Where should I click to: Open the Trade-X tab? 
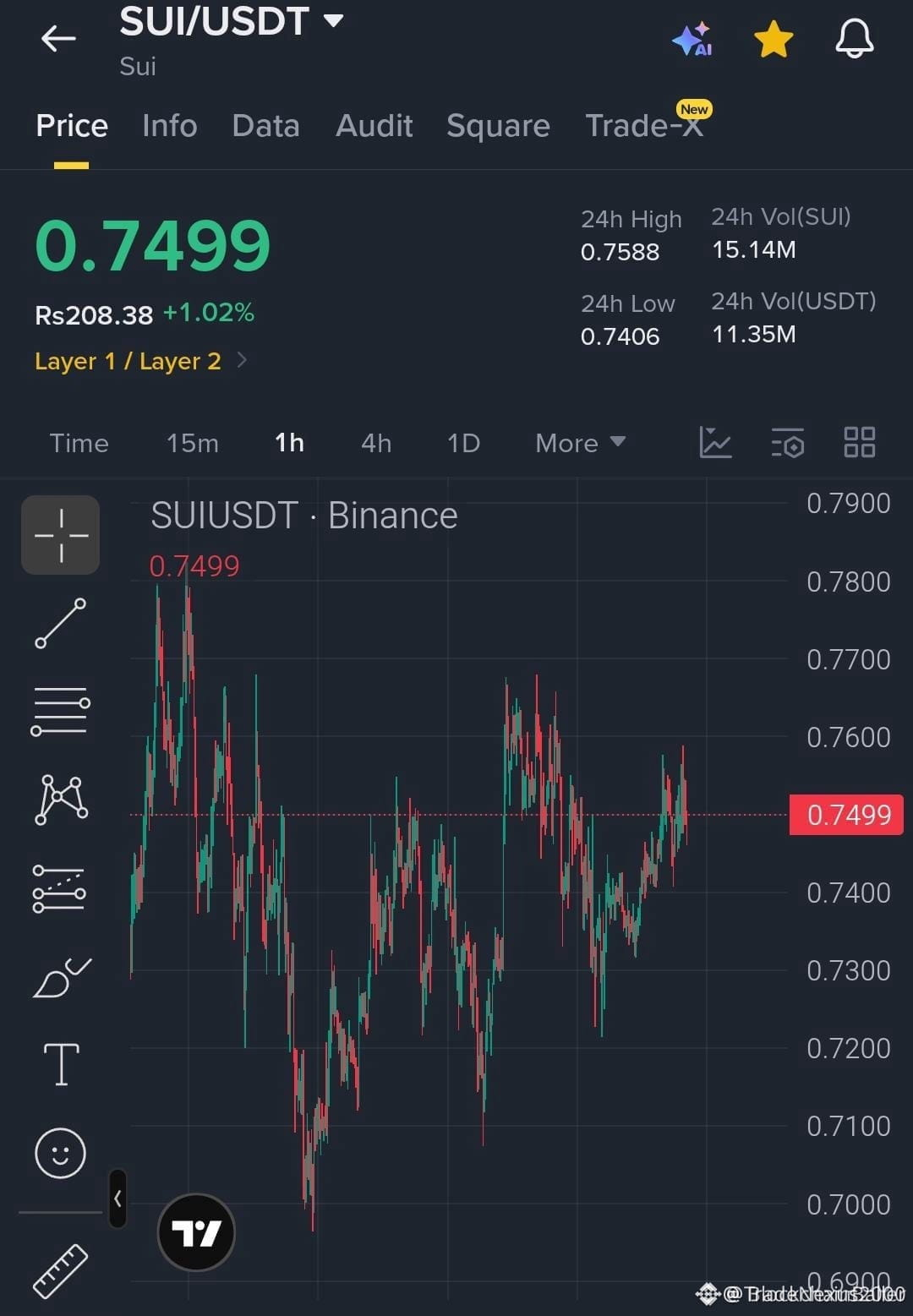pyautogui.click(x=644, y=126)
